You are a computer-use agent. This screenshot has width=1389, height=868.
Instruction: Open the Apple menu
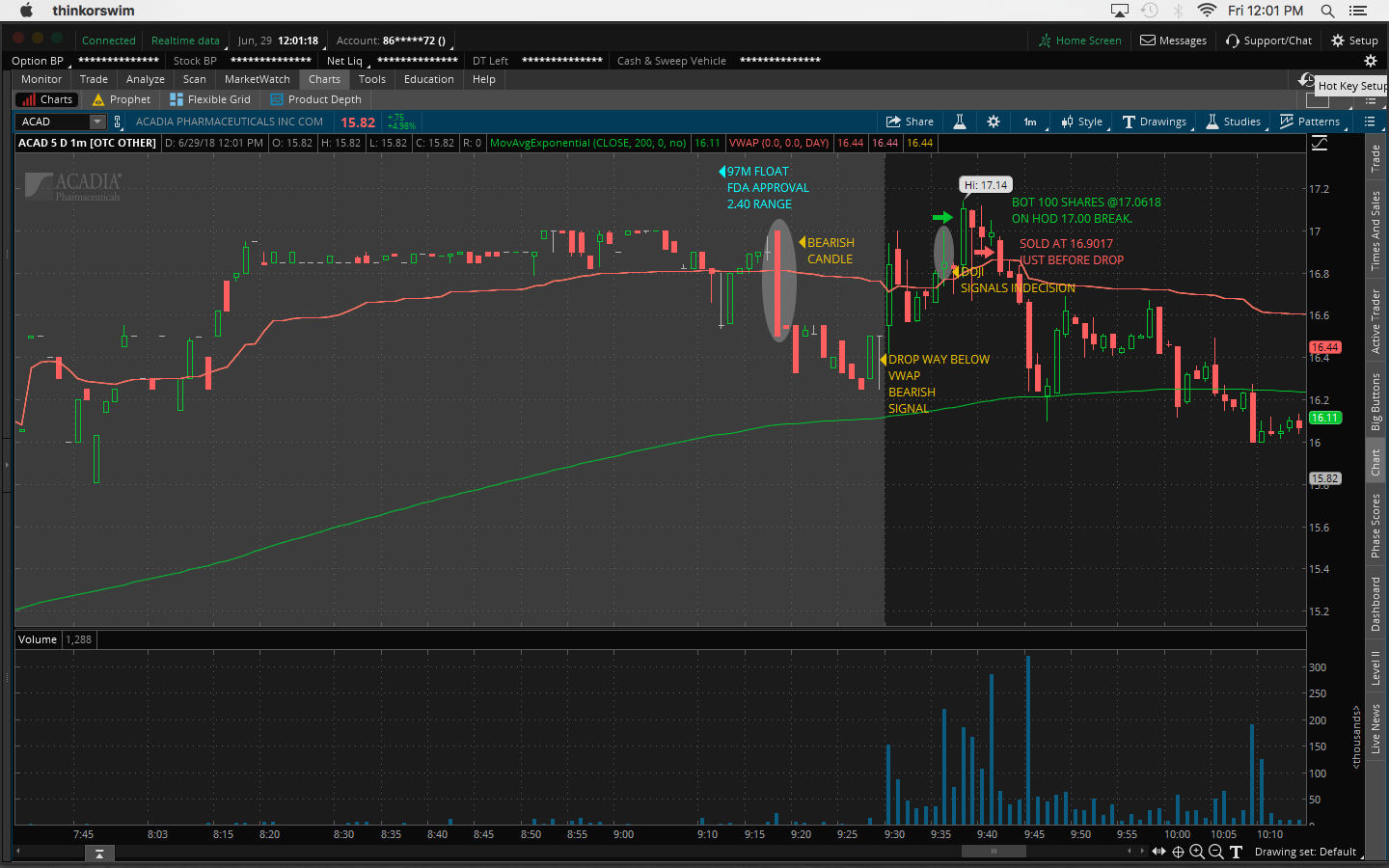click(x=26, y=11)
